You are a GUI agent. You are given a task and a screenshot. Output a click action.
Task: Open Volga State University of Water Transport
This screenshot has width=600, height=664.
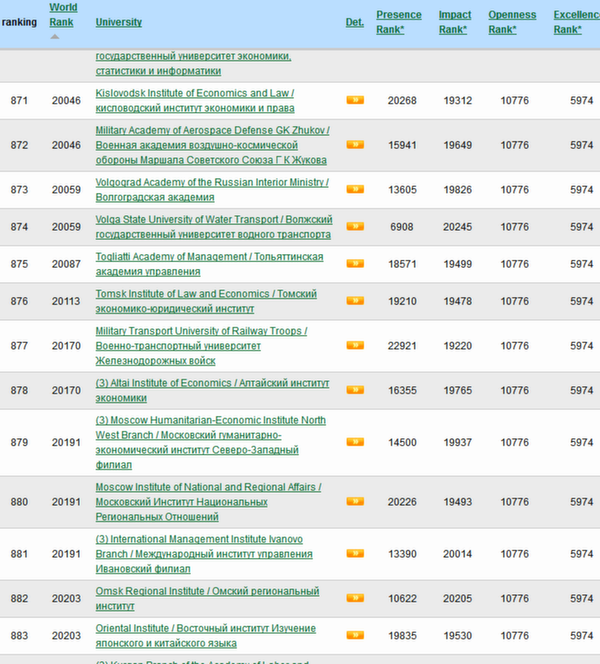click(x=214, y=227)
